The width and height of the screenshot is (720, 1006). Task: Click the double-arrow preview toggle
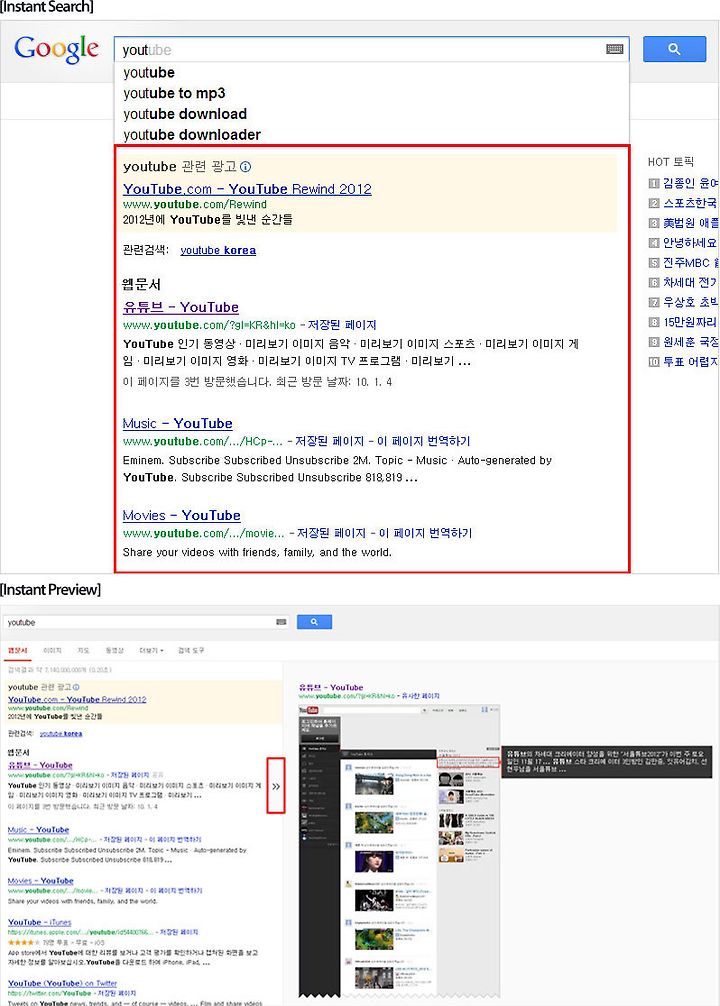click(276, 786)
